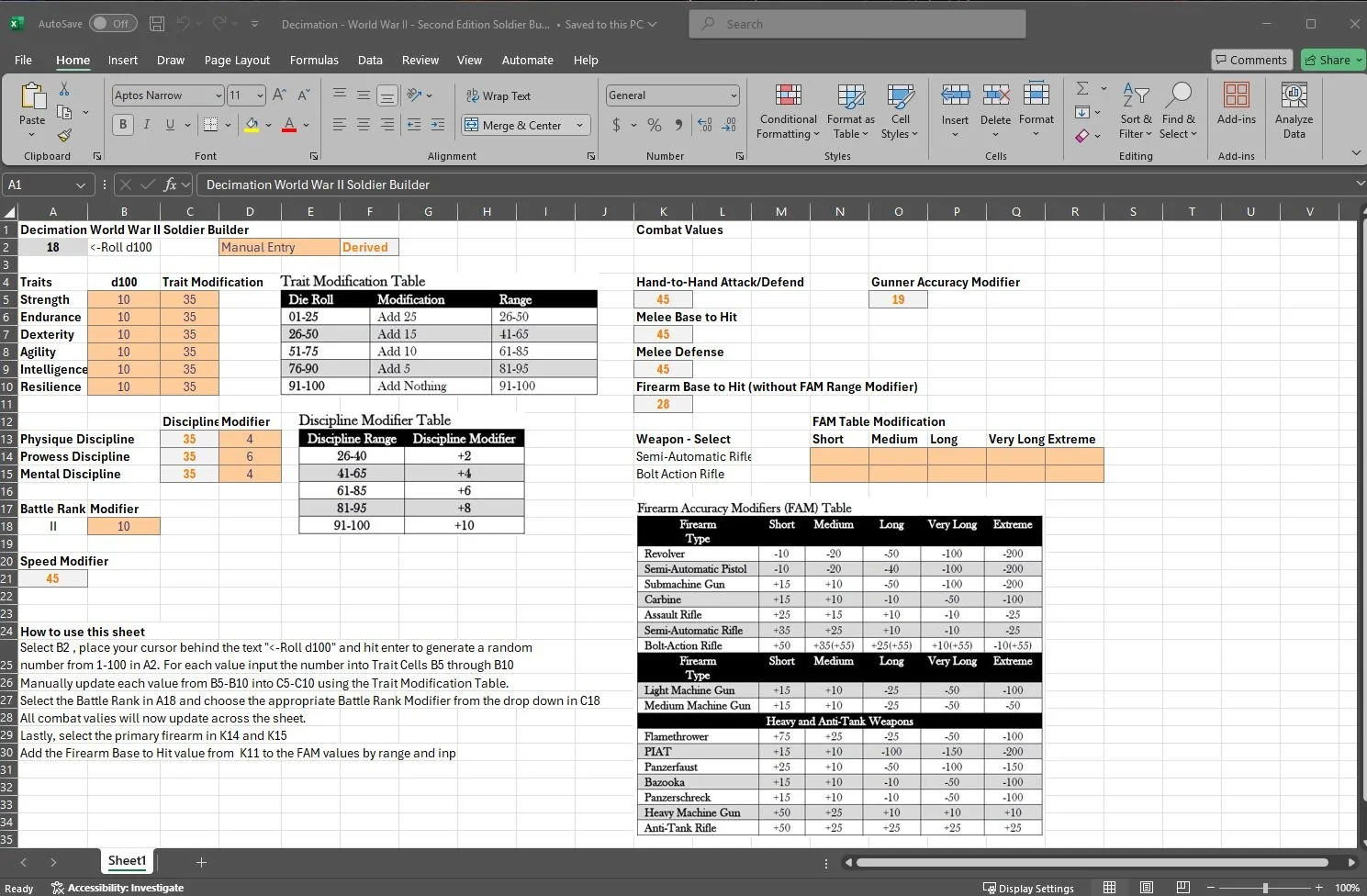Viewport: 1367px width, 896px height.
Task: Click Increase Decimal icon
Action: pos(705,125)
